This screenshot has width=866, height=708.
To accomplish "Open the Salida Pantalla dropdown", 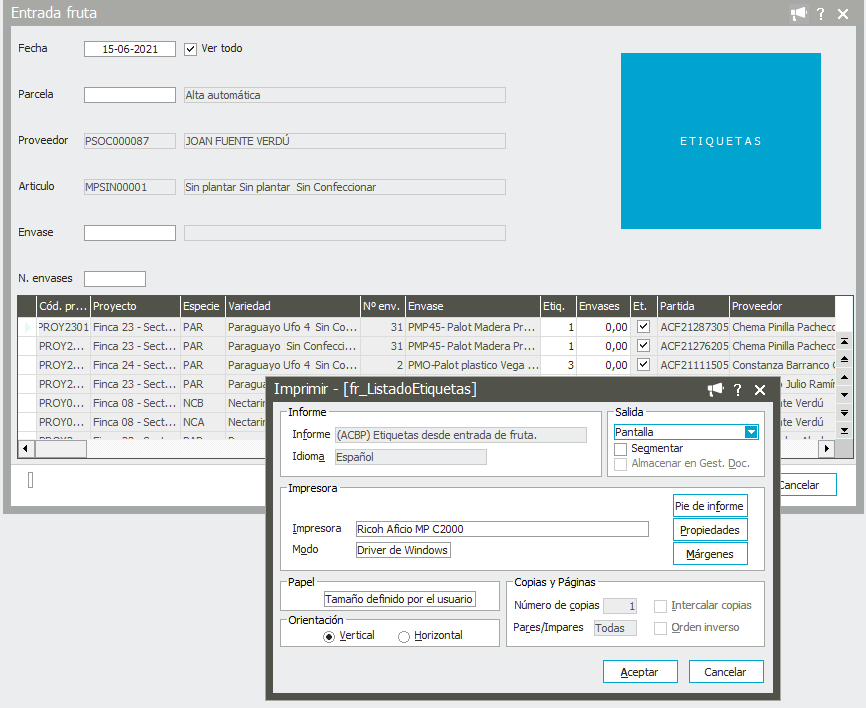I will click(x=750, y=432).
